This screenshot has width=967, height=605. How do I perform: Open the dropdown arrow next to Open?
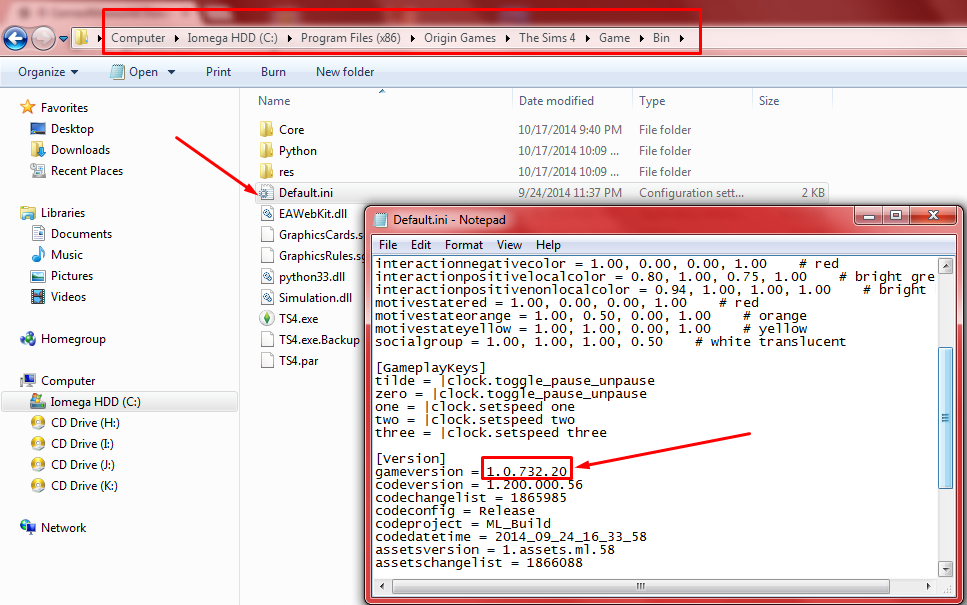coord(171,72)
